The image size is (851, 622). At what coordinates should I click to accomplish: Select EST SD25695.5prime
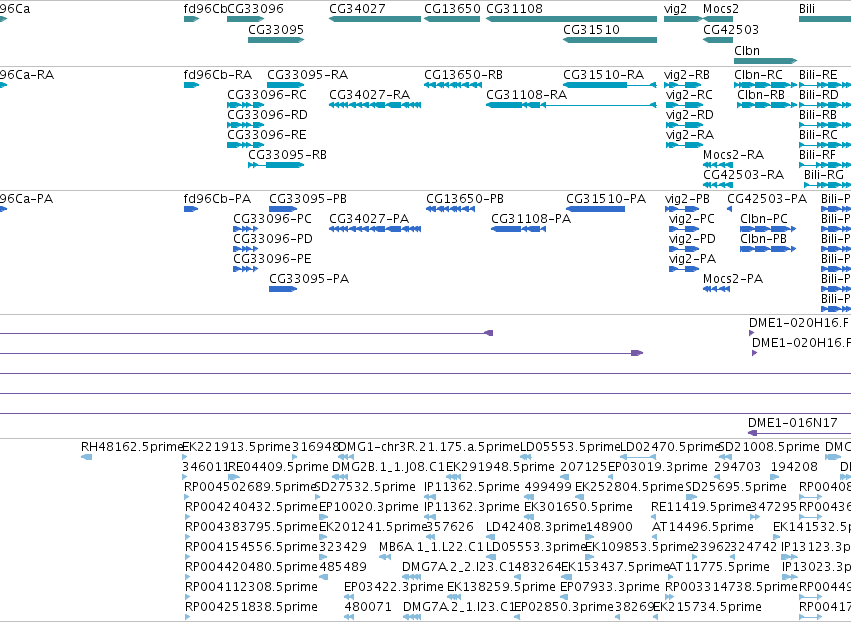[693, 497]
